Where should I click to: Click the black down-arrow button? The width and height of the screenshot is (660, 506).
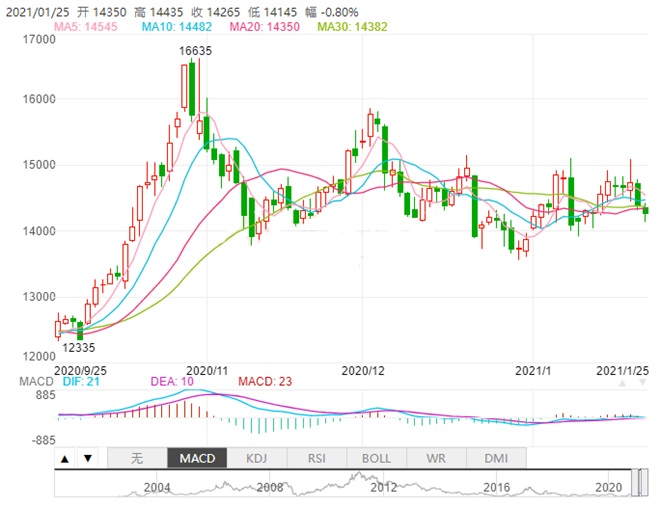[x=88, y=458]
